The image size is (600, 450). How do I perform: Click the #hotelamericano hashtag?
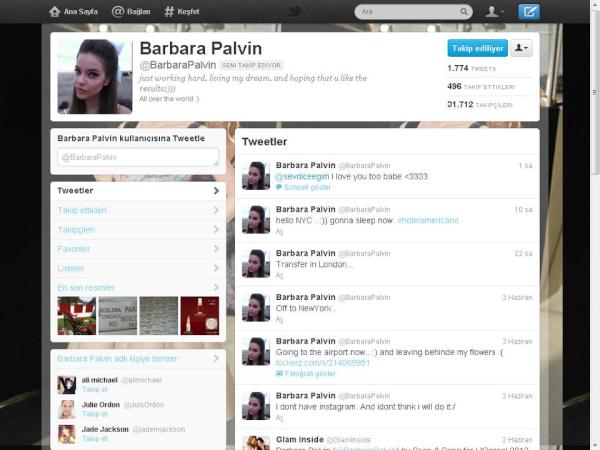click(x=428, y=220)
